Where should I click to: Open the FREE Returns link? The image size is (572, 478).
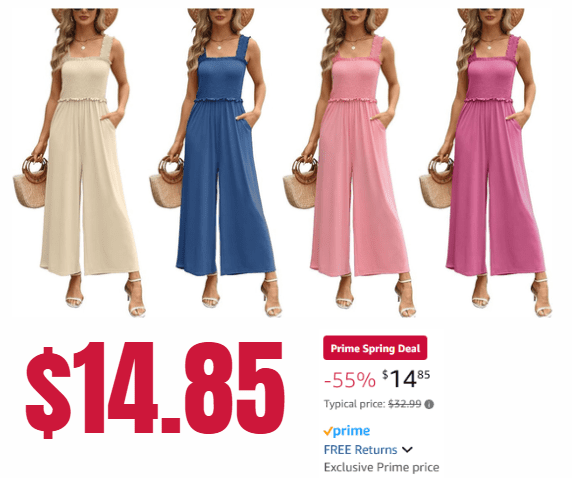coord(360,450)
